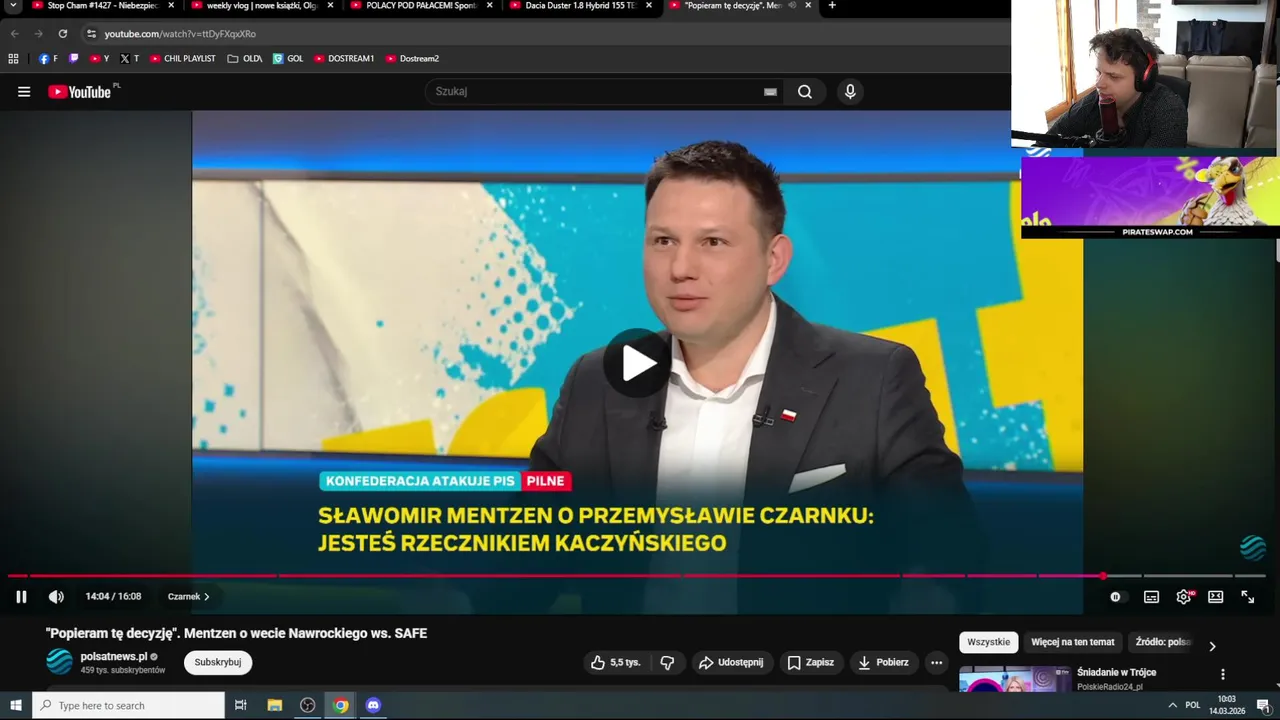Image resolution: width=1280 pixels, height=720 pixels.
Task: Select the "Więcej na ten temat" chip
Action: click(x=1073, y=642)
